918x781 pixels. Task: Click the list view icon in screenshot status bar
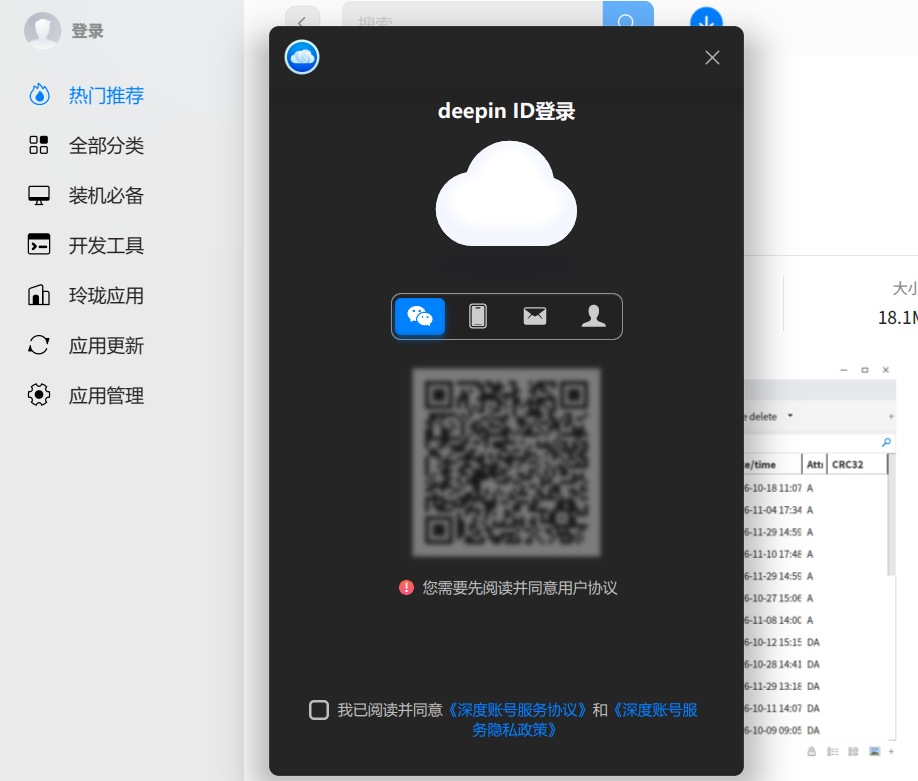coord(833,751)
